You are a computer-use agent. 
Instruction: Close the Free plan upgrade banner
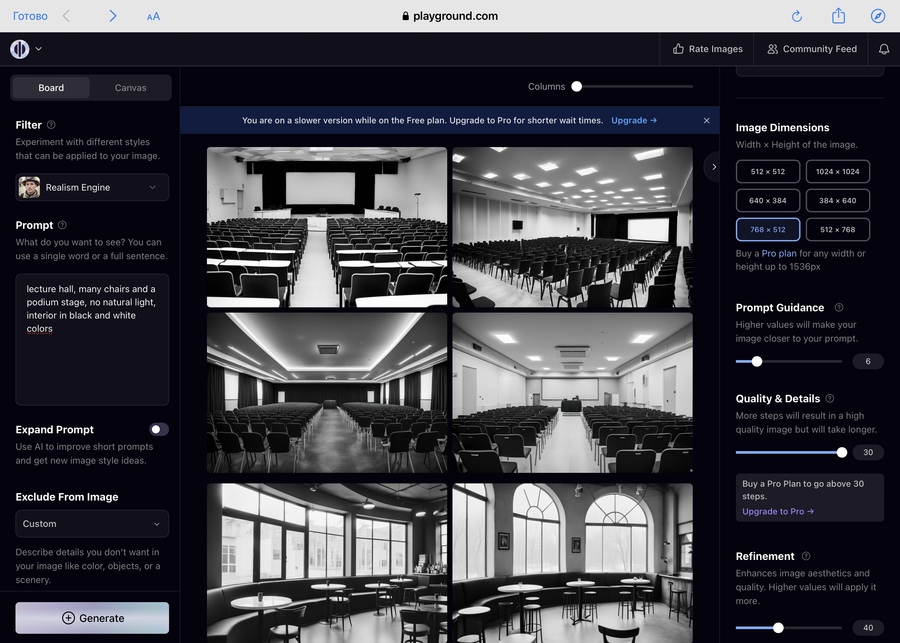(706, 121)
